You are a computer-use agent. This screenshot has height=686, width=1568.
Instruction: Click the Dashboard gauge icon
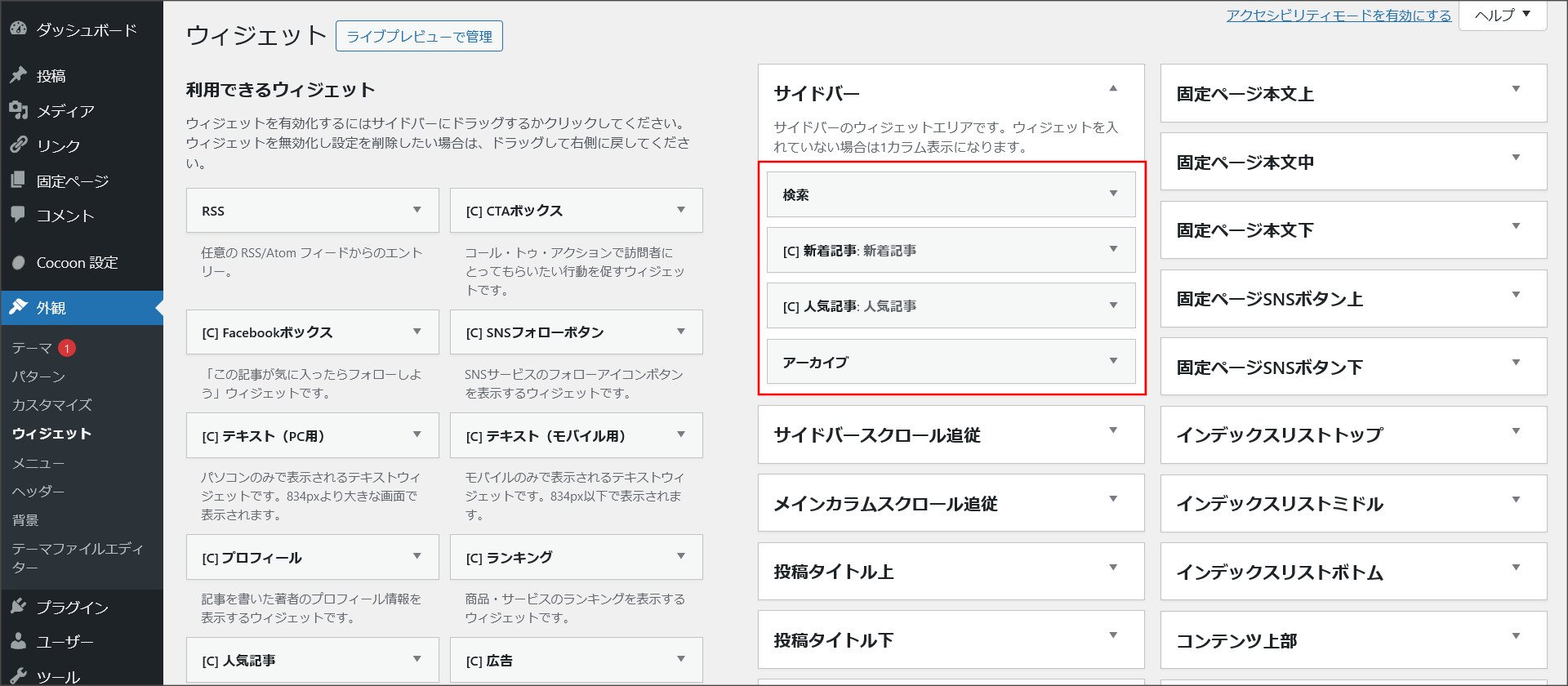[18, 29]
